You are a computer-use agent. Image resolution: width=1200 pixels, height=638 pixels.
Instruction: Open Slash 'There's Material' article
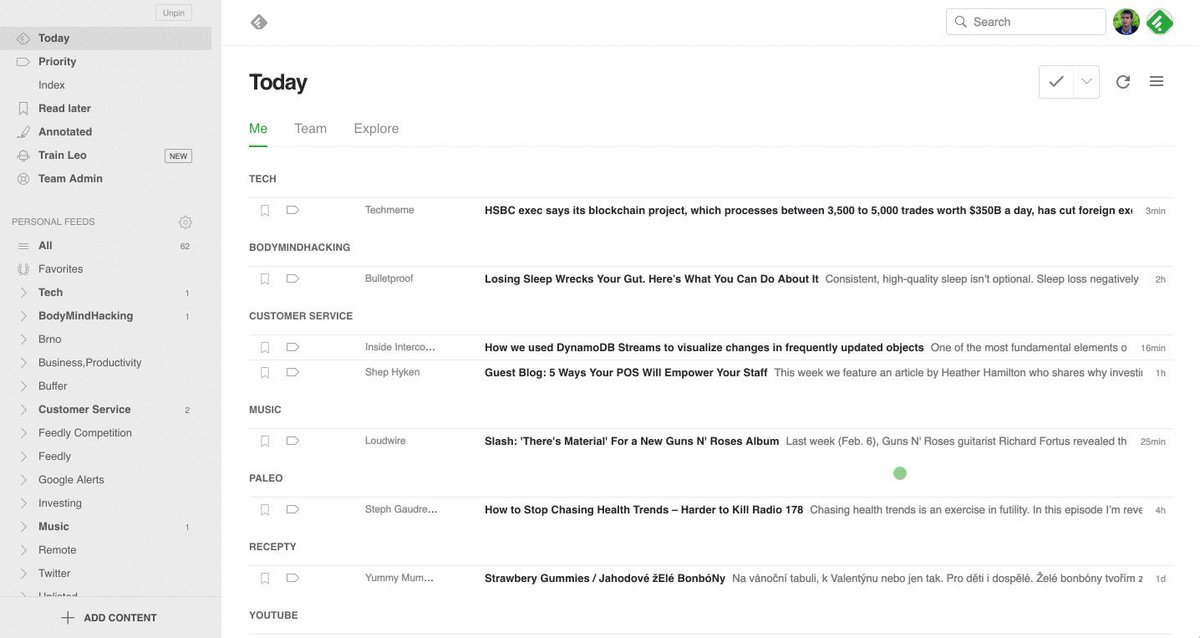632,441
